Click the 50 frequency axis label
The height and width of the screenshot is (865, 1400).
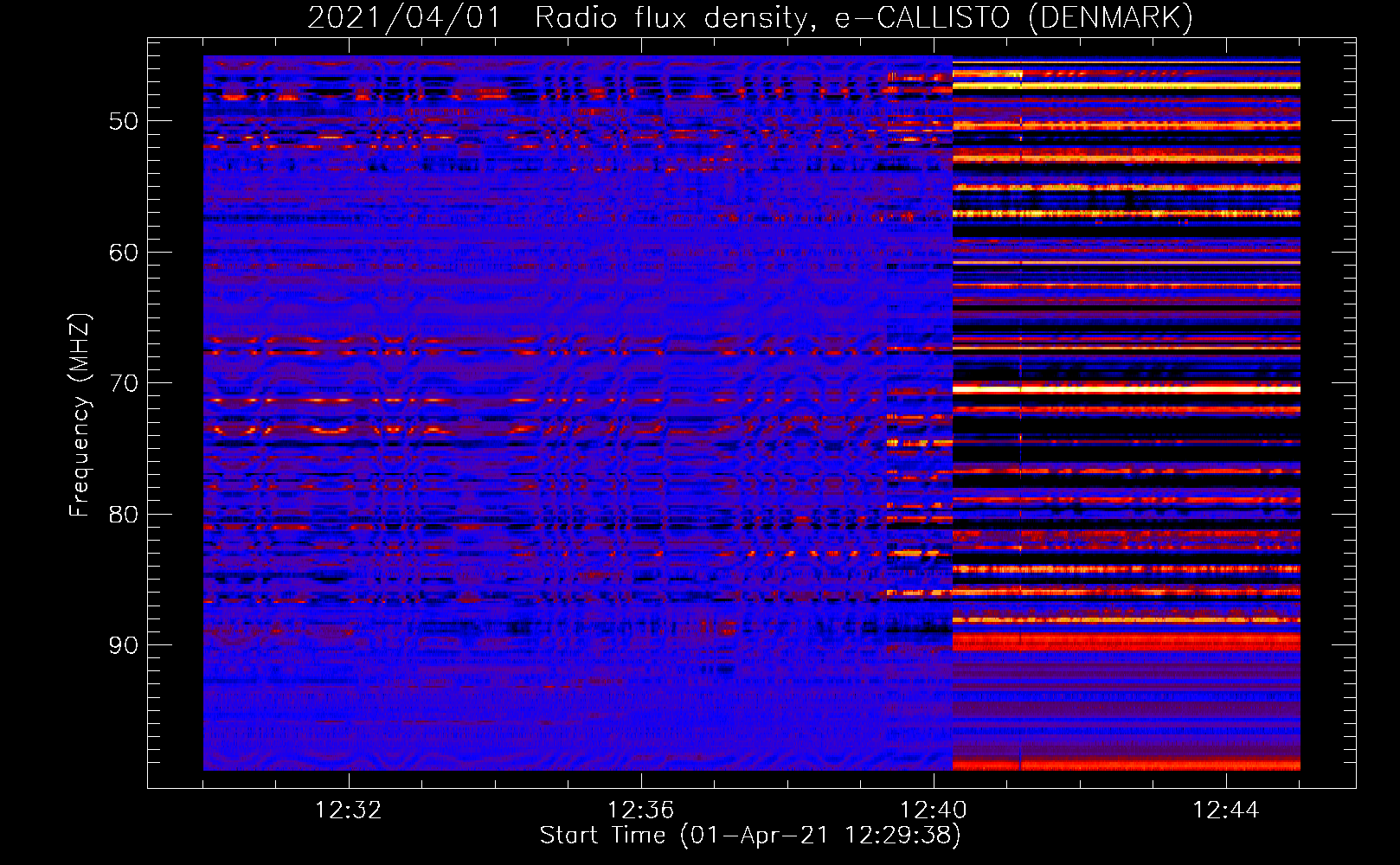click(x=124, y=121)
